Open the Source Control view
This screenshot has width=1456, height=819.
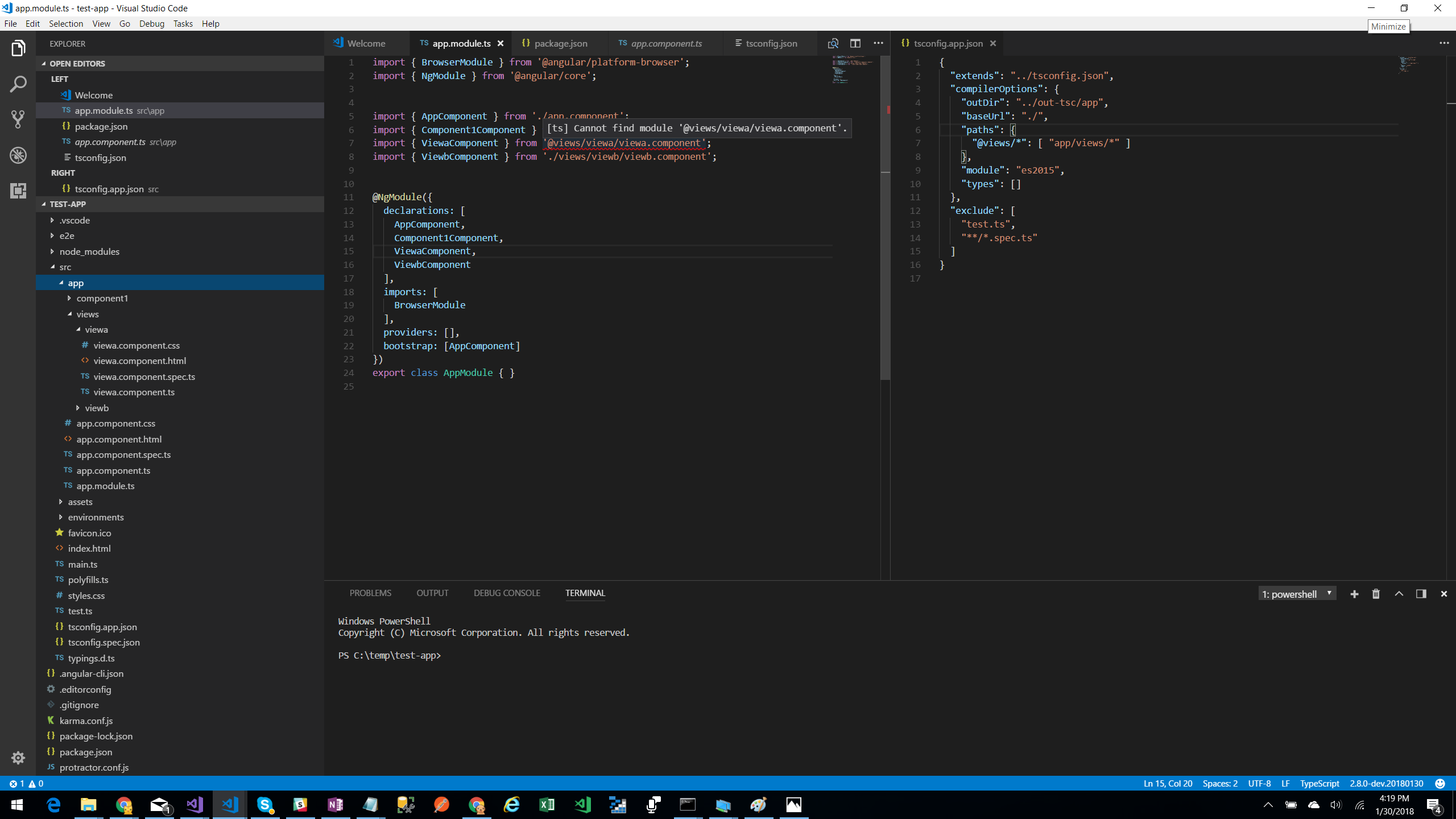coord(18,119)
